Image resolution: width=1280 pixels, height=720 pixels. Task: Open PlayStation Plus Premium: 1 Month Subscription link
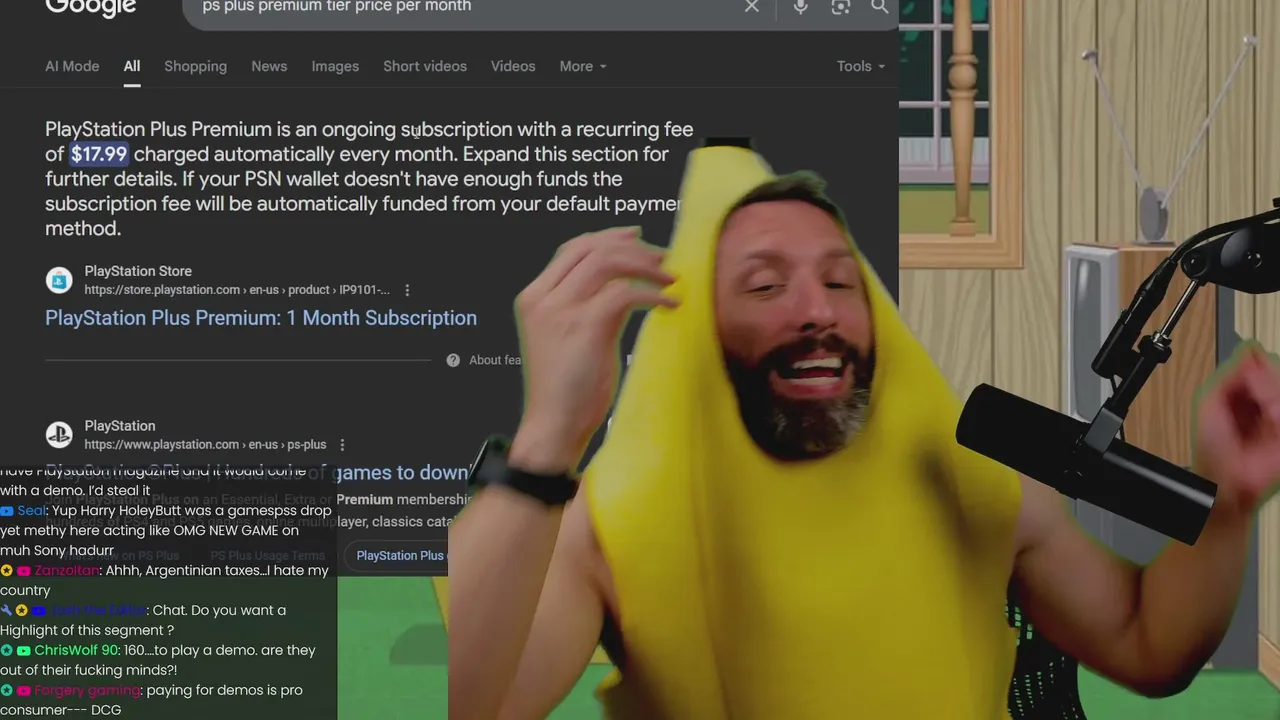pyautogui.click(x=261, y=318)
